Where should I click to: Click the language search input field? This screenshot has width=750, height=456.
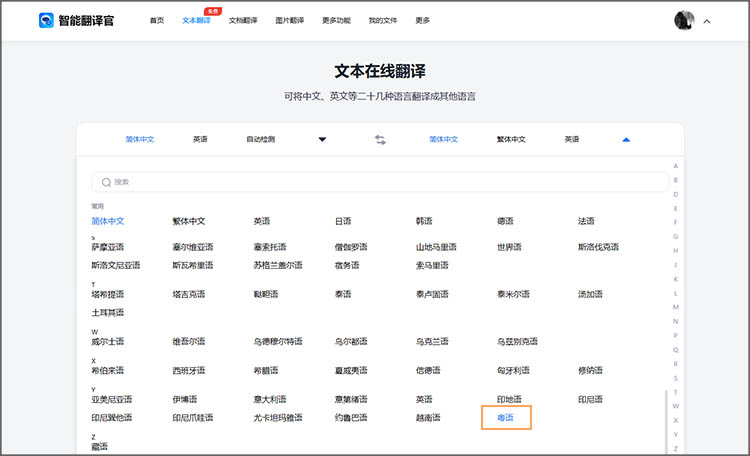pos(380,182)
